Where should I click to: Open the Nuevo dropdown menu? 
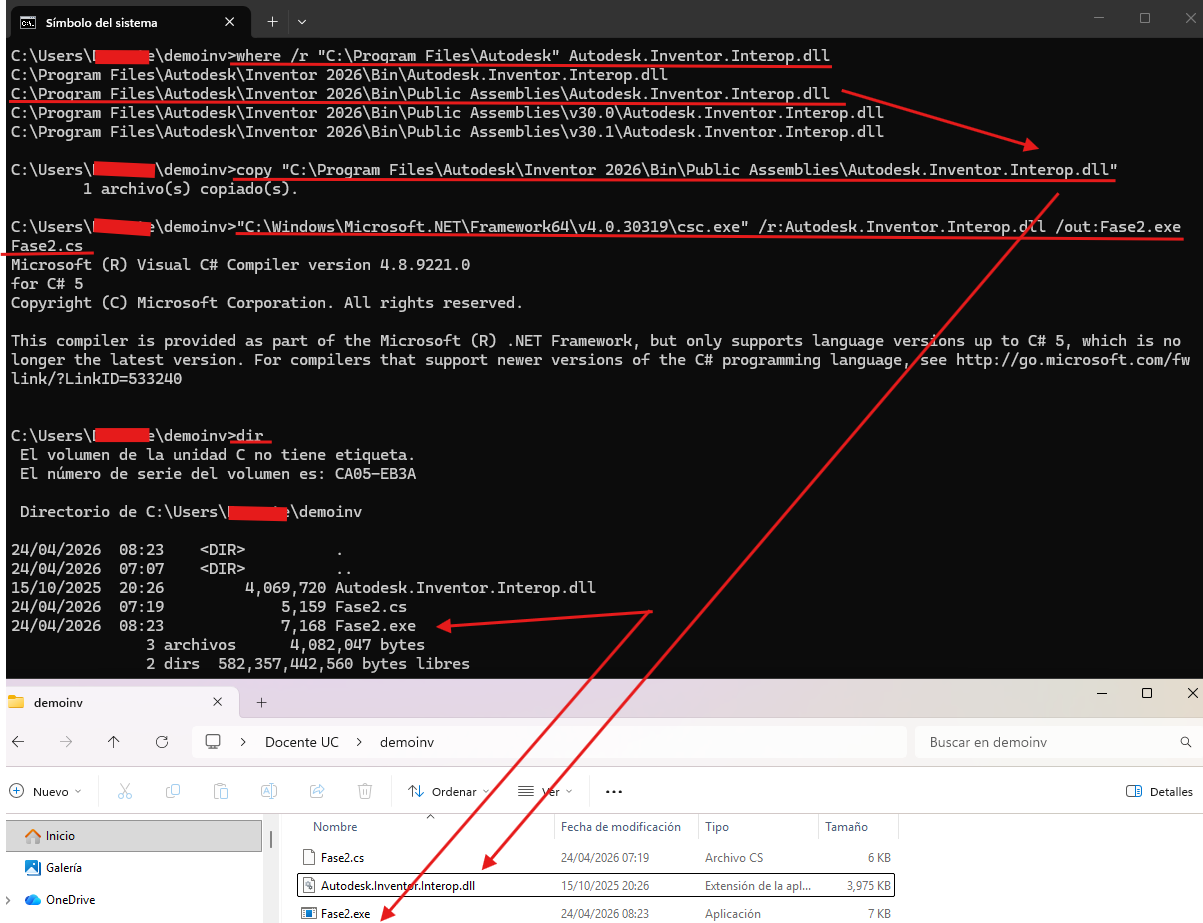click(46, 791)
